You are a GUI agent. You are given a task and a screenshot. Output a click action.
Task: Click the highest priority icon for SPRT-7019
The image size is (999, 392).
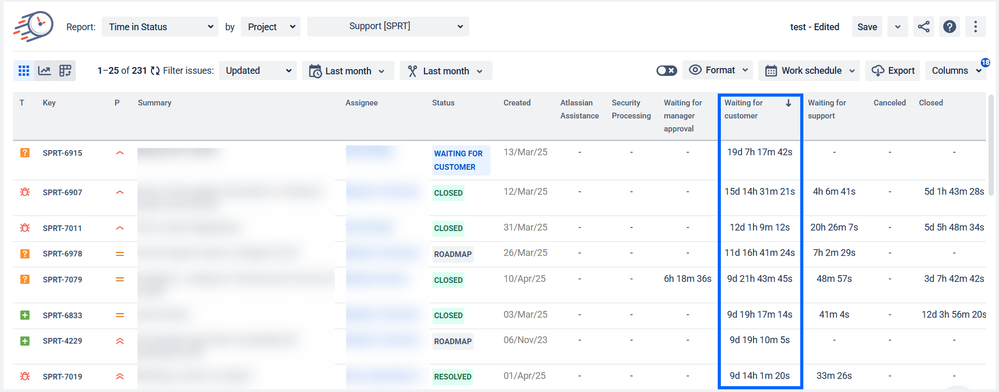119,376
